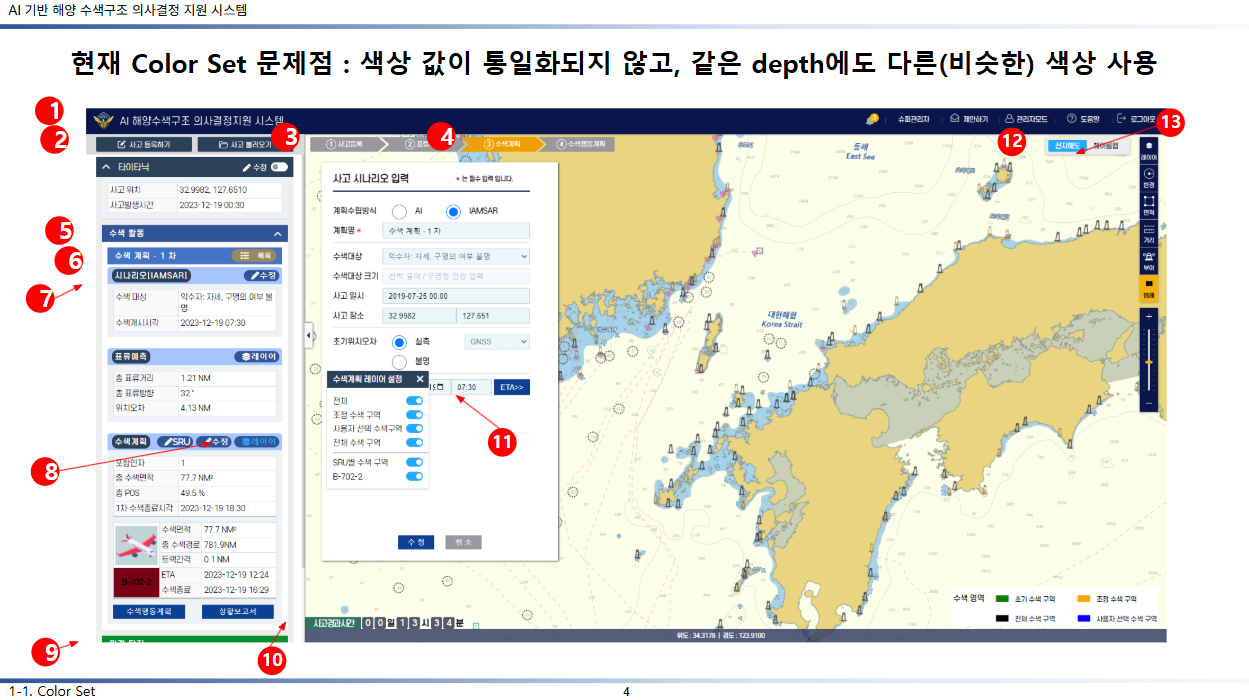Open 레이어 in the 수색계획 header
Image resolution: width=1249 pixels, height=700 pixels.
257,441
